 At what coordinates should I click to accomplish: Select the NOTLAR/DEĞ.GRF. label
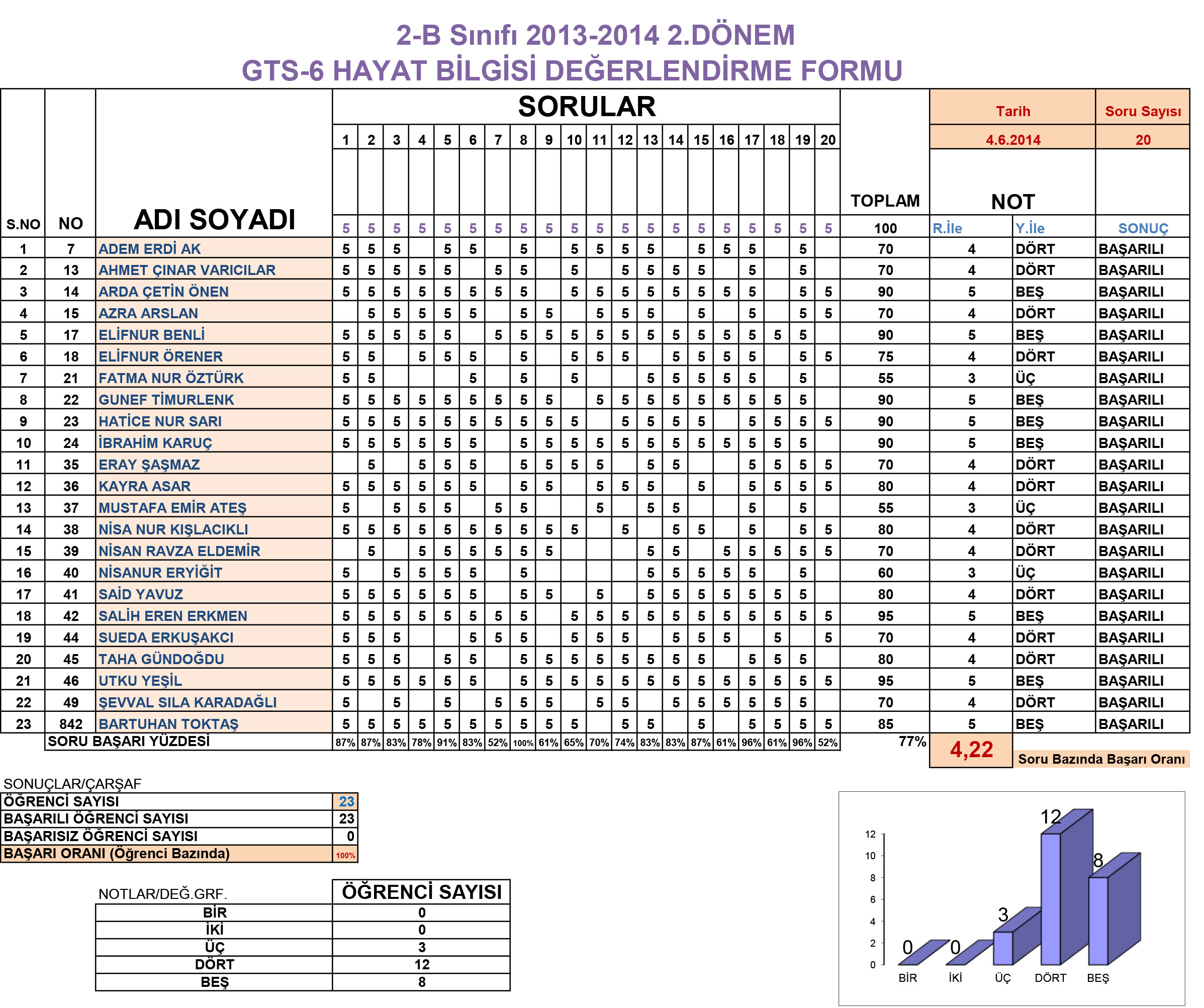click(163, 894)
